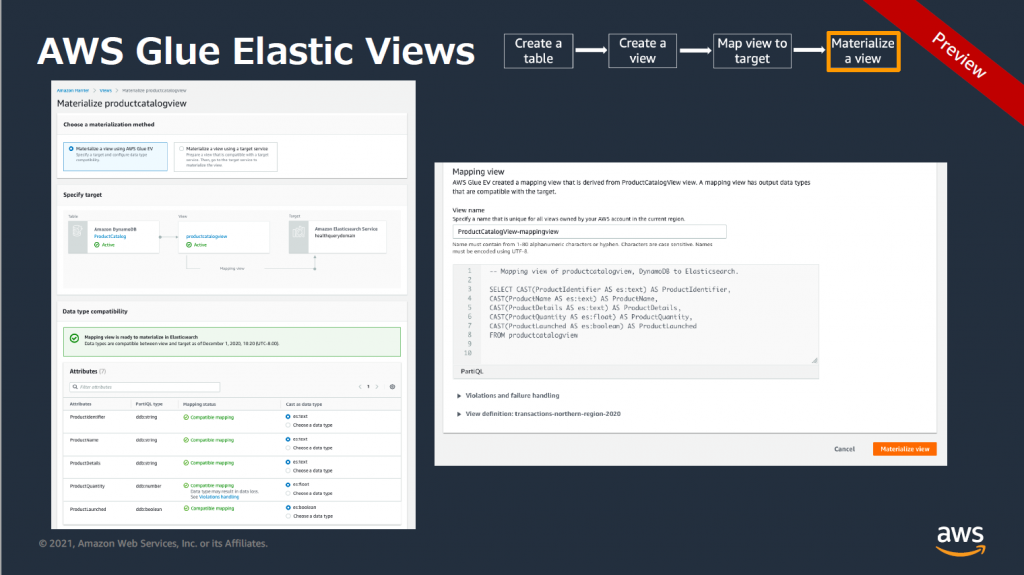Click the ProductIdentifier attribute cell
This screenshot has width=1024, height=575.
88,417
